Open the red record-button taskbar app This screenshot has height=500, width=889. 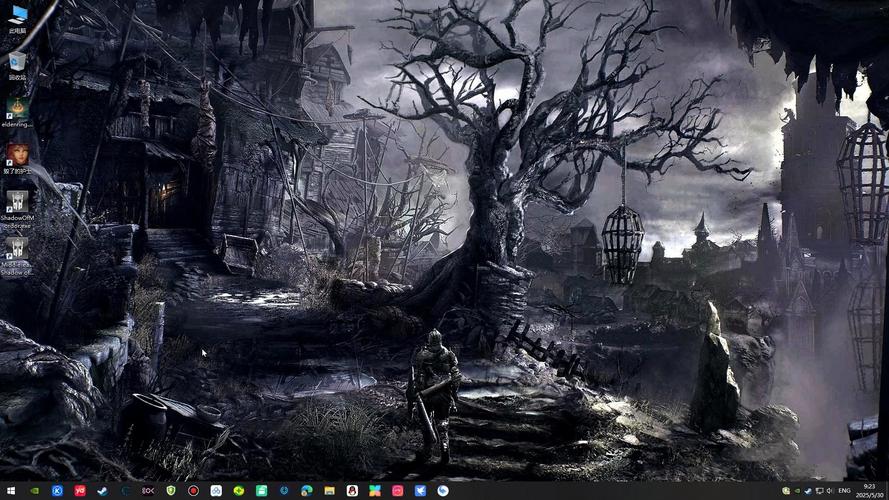pyautogui.click(x=193, y=490)
